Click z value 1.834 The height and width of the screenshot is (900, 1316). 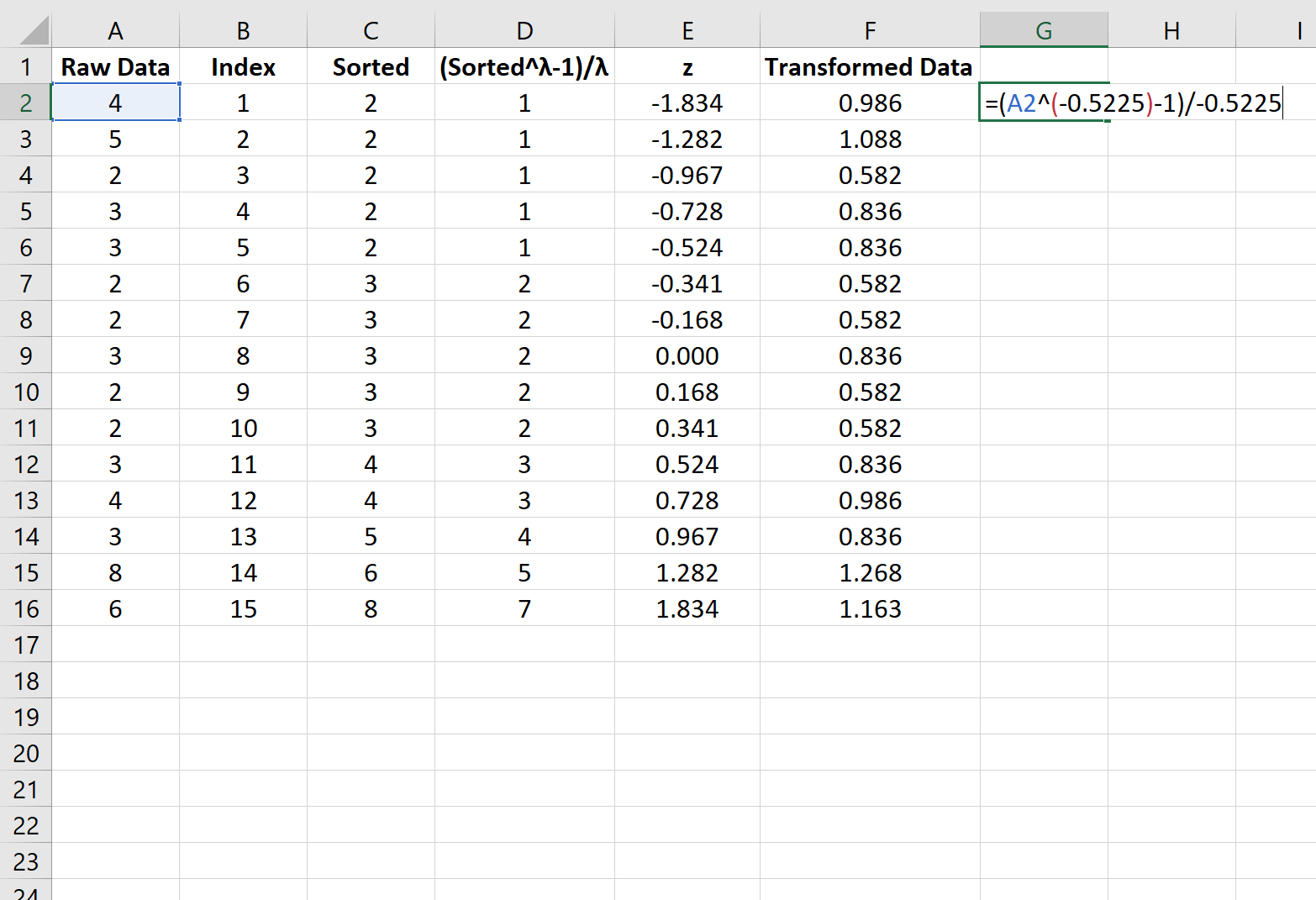click(687, 608)
